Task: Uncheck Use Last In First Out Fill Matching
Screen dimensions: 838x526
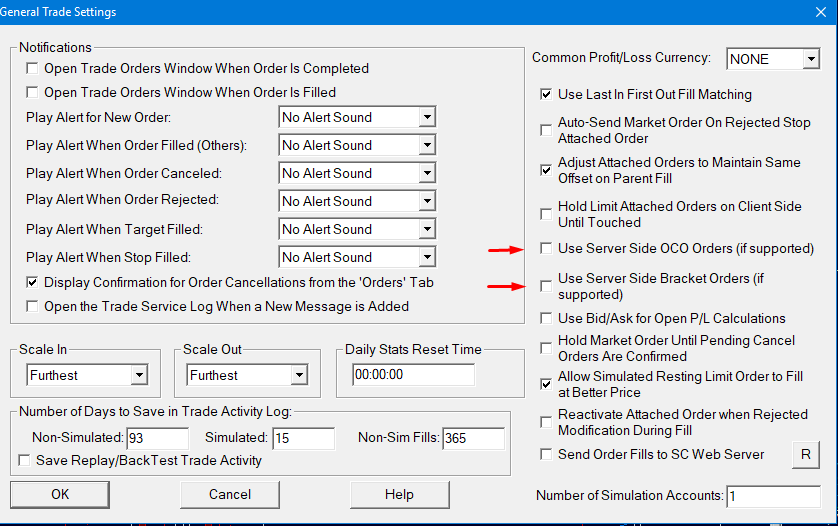Action: point(546,95)
